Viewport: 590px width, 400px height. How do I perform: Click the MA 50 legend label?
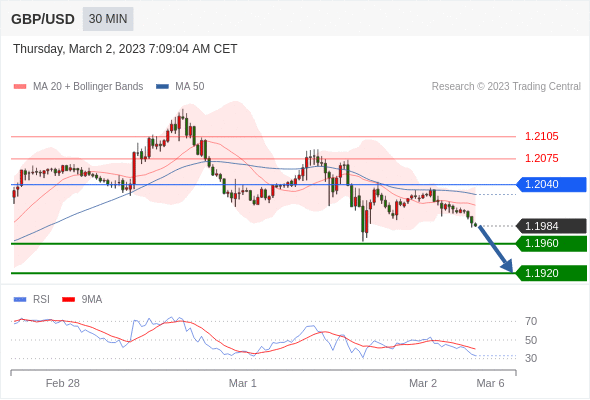point(190,87)
